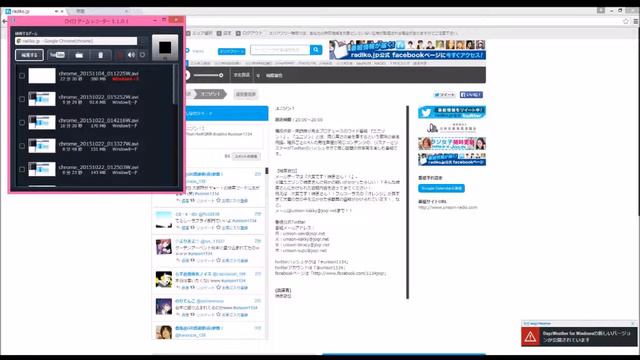
Task: Click the radiko search input field
Action: click(x=280, y=50)
